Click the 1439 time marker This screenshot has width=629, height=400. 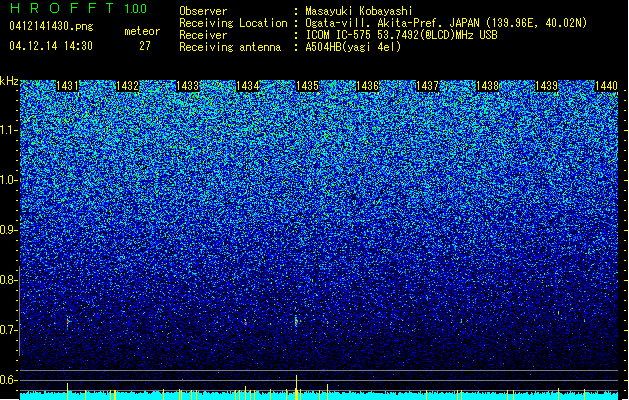[x=547, y=86]
